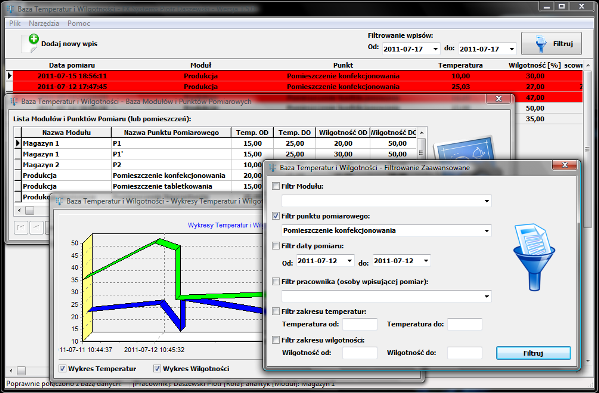This screenshot has width=599, height=393.
Task: Click the app icon in Wykresy window title
Action: point(59,201)
